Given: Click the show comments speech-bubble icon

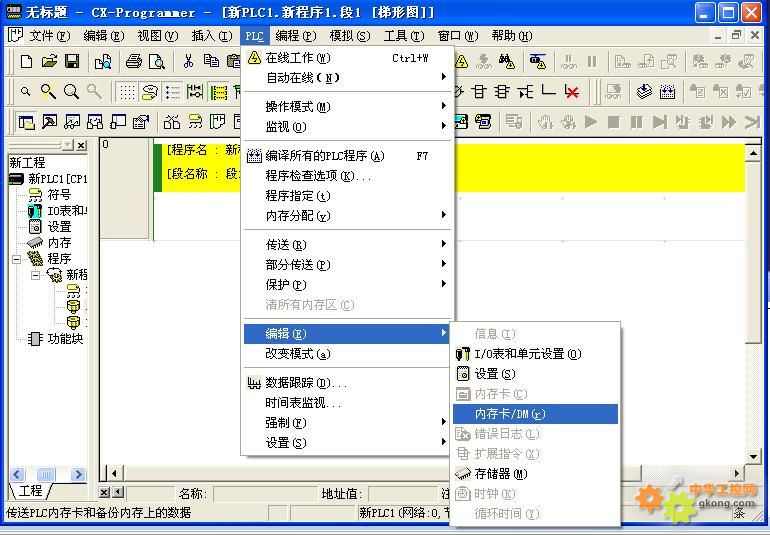Looking at the screenshot, I should pyautogui.click(x=150, y=92).
